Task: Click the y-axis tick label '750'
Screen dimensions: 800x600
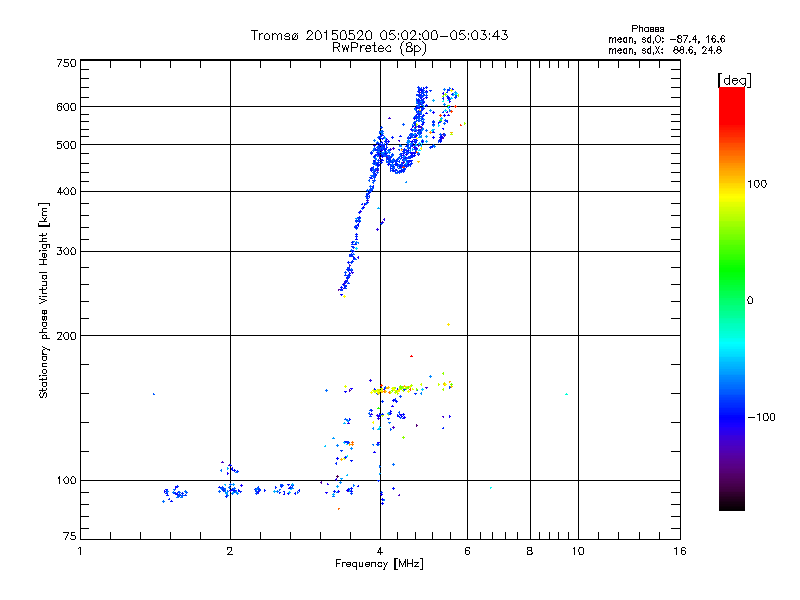Action: pyautogui.click(x=66, y=63)
